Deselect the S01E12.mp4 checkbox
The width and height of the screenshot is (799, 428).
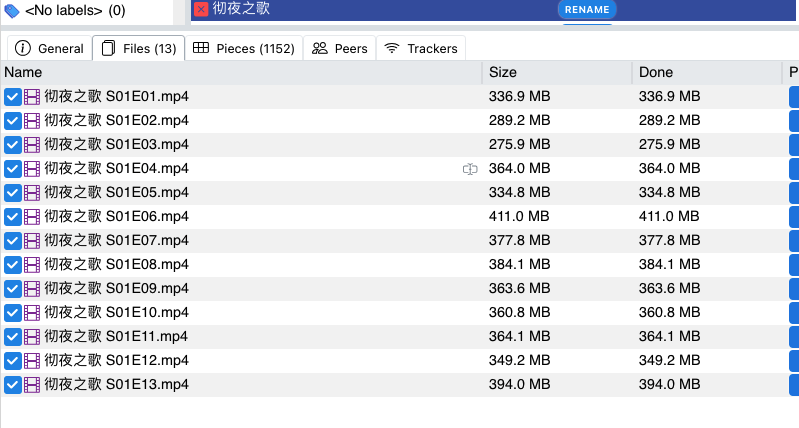tap(12, 360)
